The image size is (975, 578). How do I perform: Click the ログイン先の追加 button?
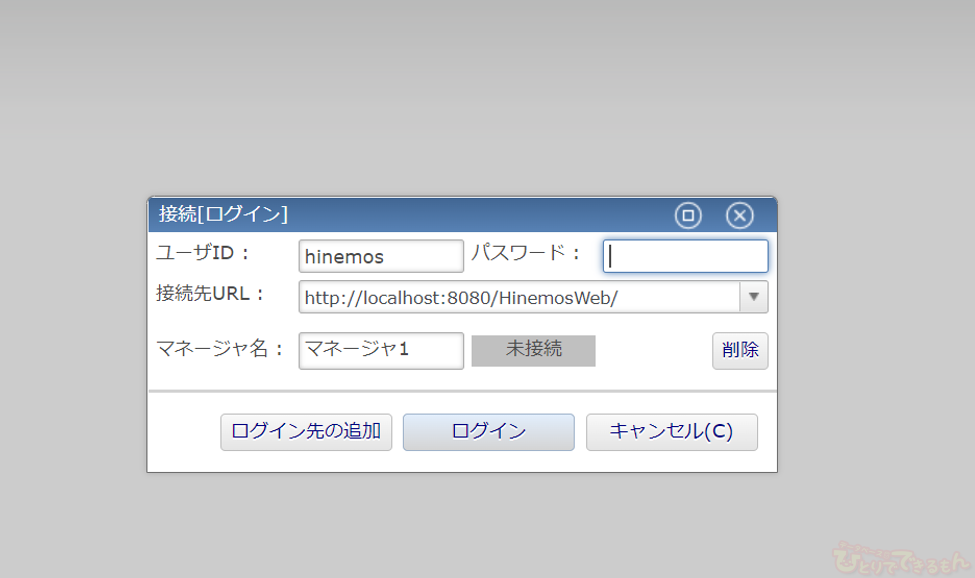pos(306,432)
